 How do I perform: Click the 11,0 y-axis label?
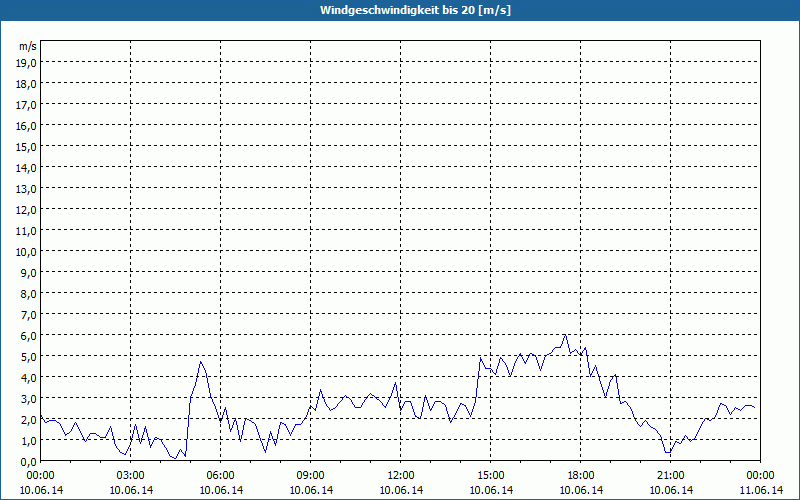tap(28, 231)
